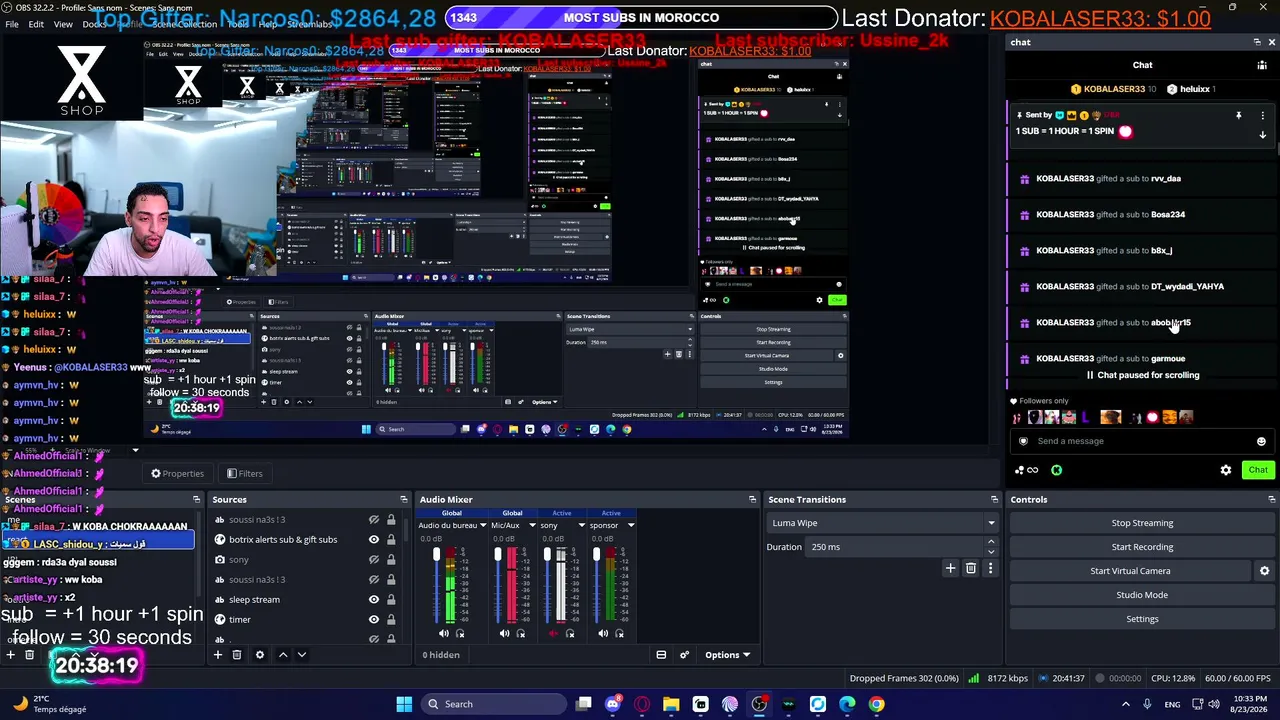This screenshot has height=720, width=1280.
Task: Open OBS Settings from Controls
Action: coord(1142,619)
